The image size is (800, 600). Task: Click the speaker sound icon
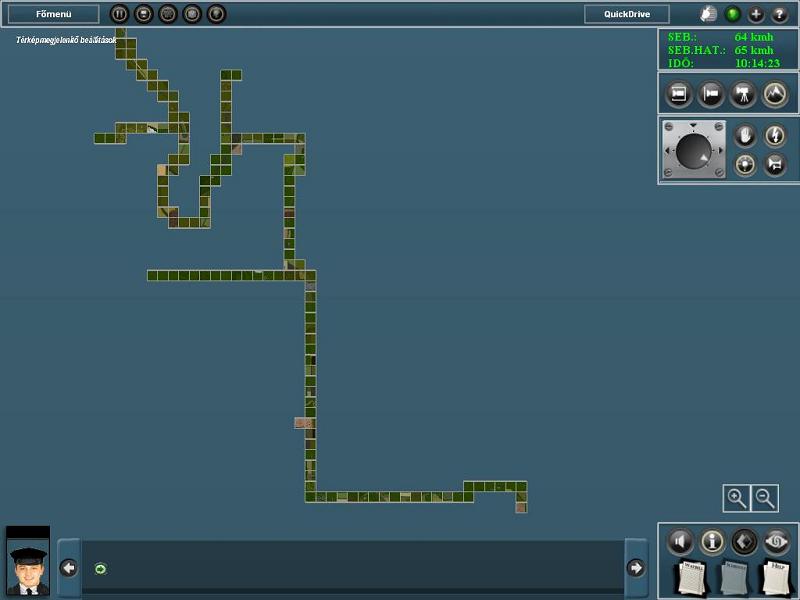[680, 541]
